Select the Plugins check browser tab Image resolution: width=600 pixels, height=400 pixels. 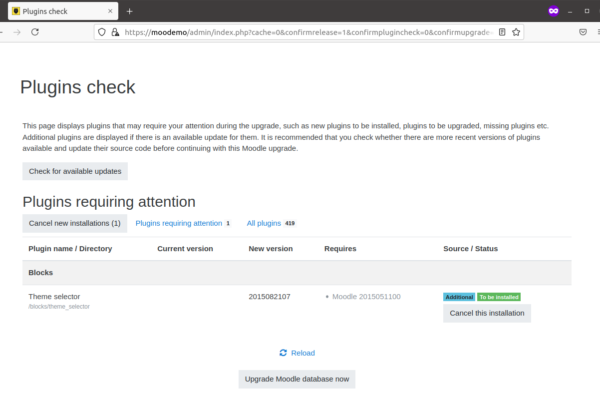63,11
